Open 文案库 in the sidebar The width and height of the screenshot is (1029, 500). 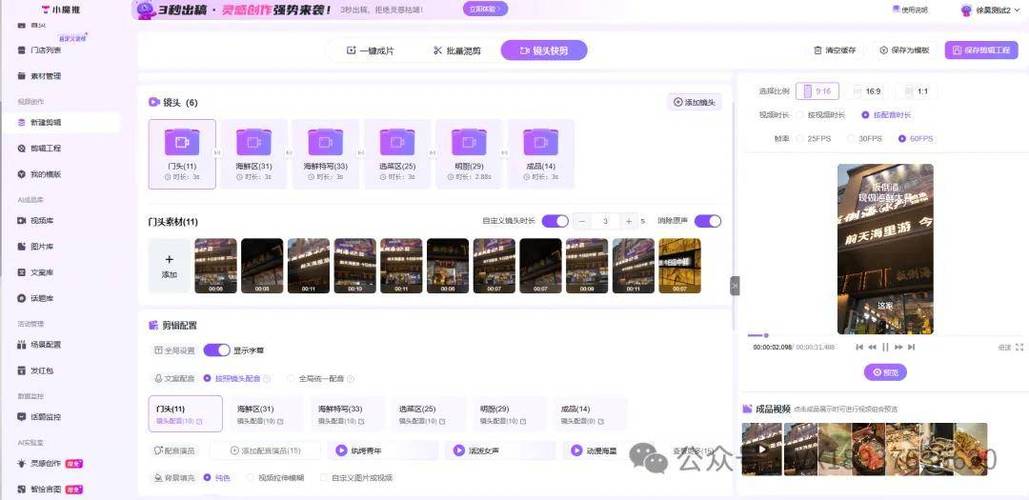[x=35, y=272]
